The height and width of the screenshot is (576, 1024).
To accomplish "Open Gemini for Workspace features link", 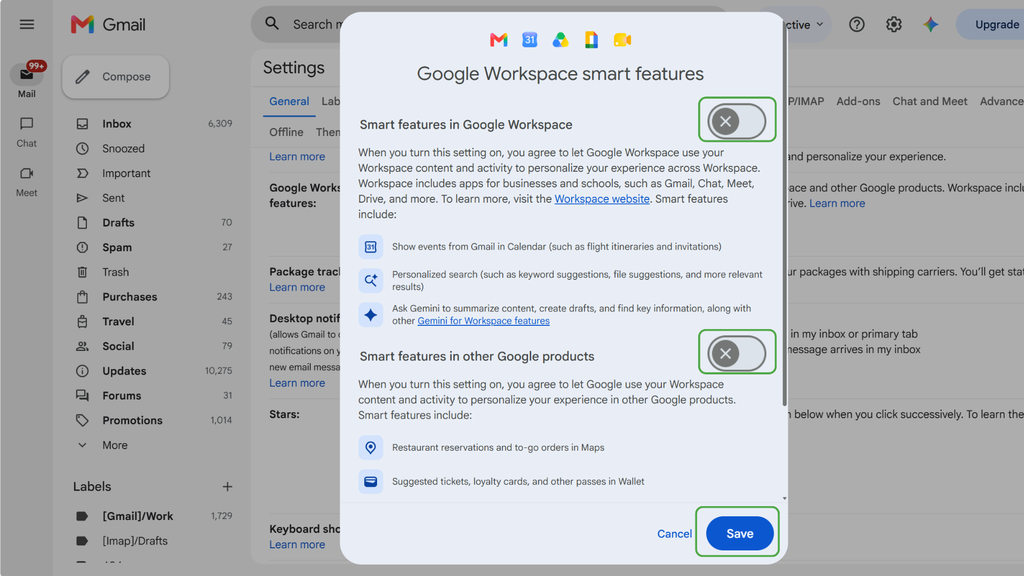I will 483,321.
